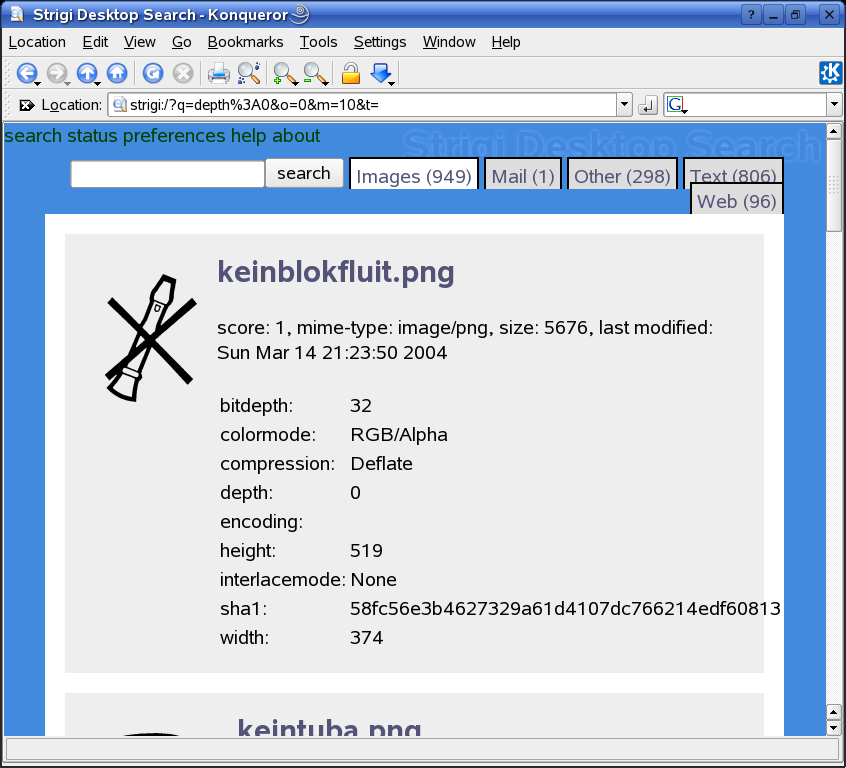This screenshot has height=768, width=846.
Task: Click the vertical scrollbar up arrow
Action: [834, 131]
